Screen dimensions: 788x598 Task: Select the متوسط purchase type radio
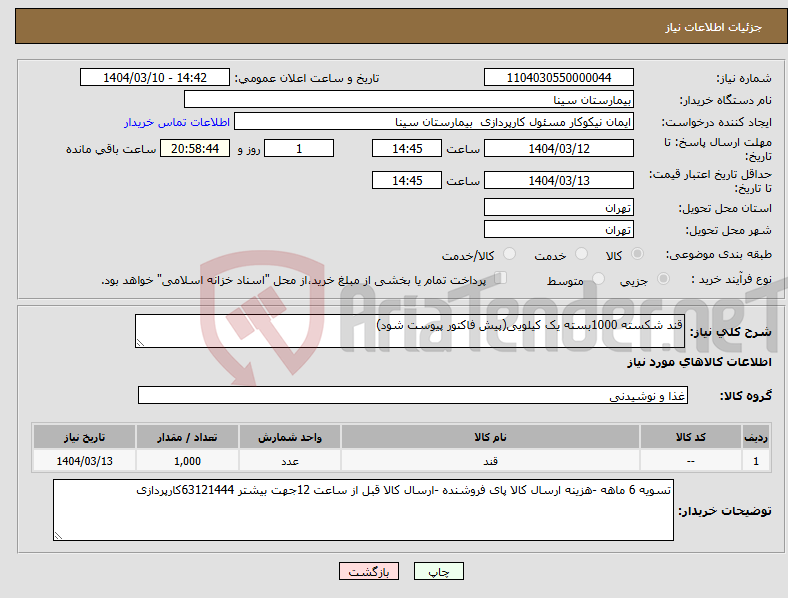599,278
